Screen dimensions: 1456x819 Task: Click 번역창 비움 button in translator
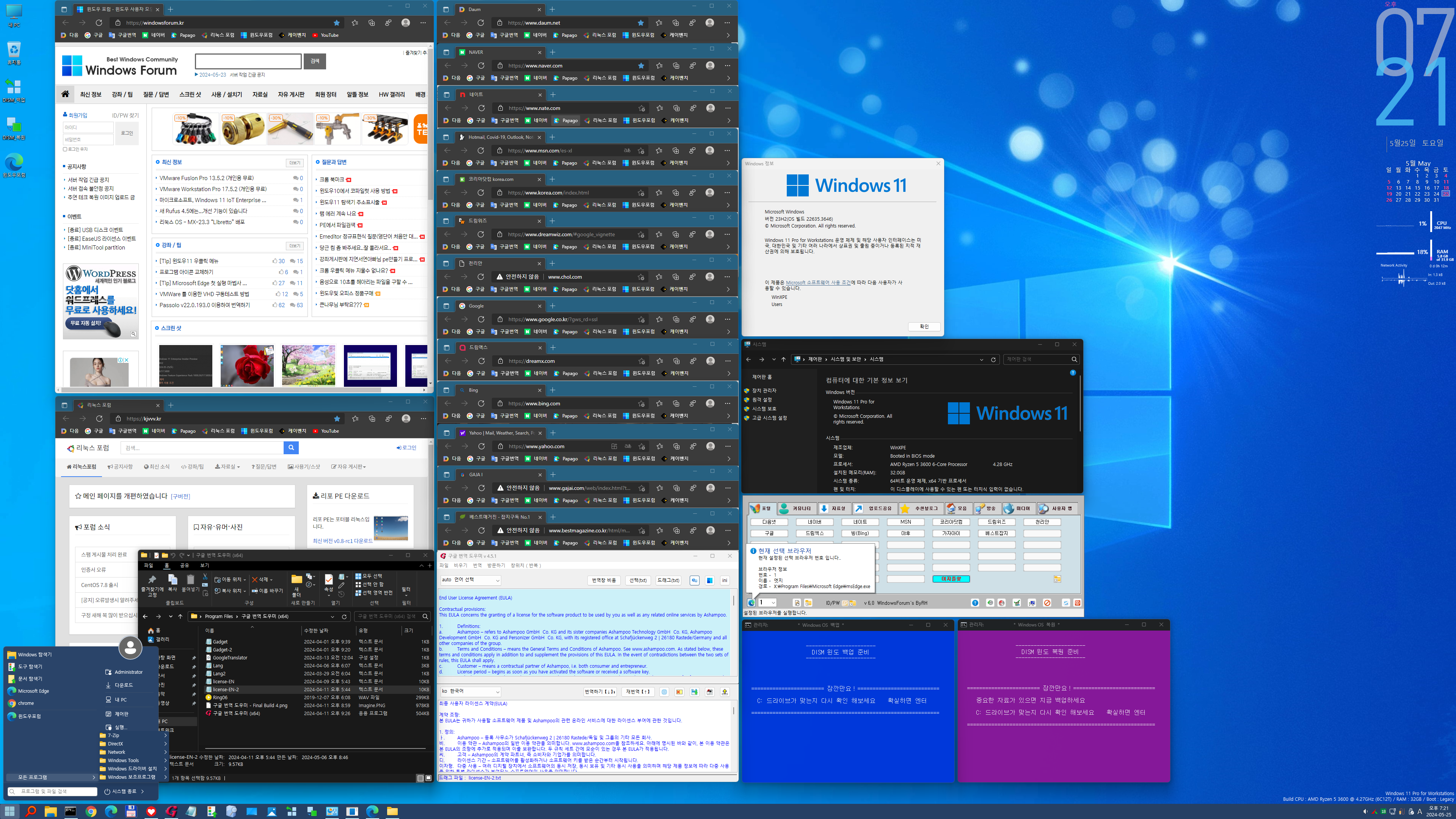pos(604,581)
